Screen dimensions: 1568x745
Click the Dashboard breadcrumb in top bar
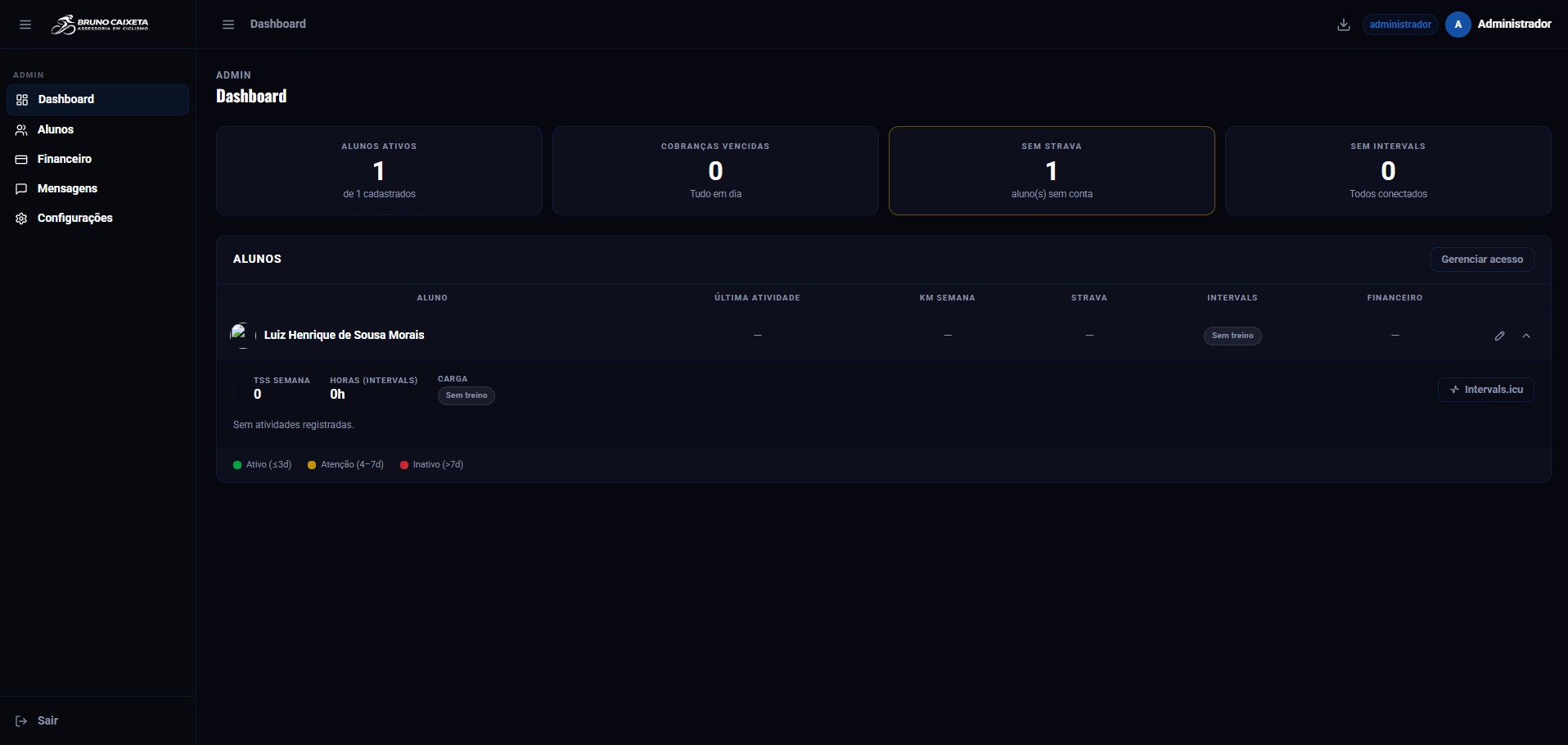click(278, 24)
